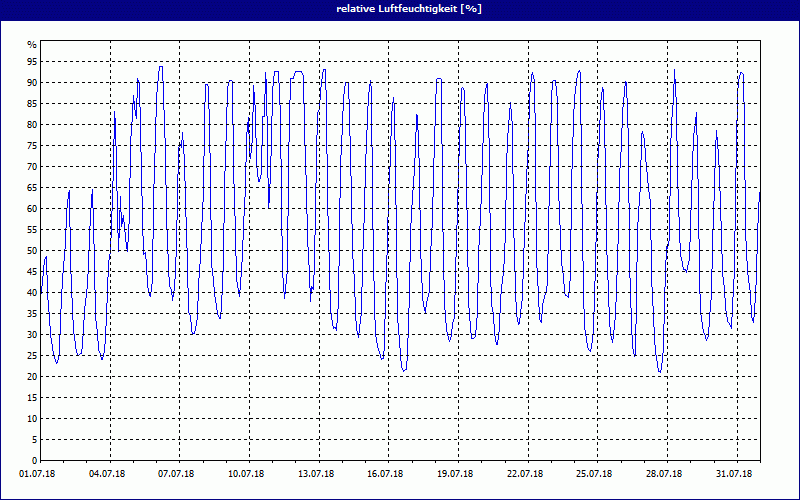Image resolution: width=800 pixels, height=500 pixels.
Task: Click the chart title 'relative Luftfeuchtigkeit [%]'
Action: tap(409, 9)
